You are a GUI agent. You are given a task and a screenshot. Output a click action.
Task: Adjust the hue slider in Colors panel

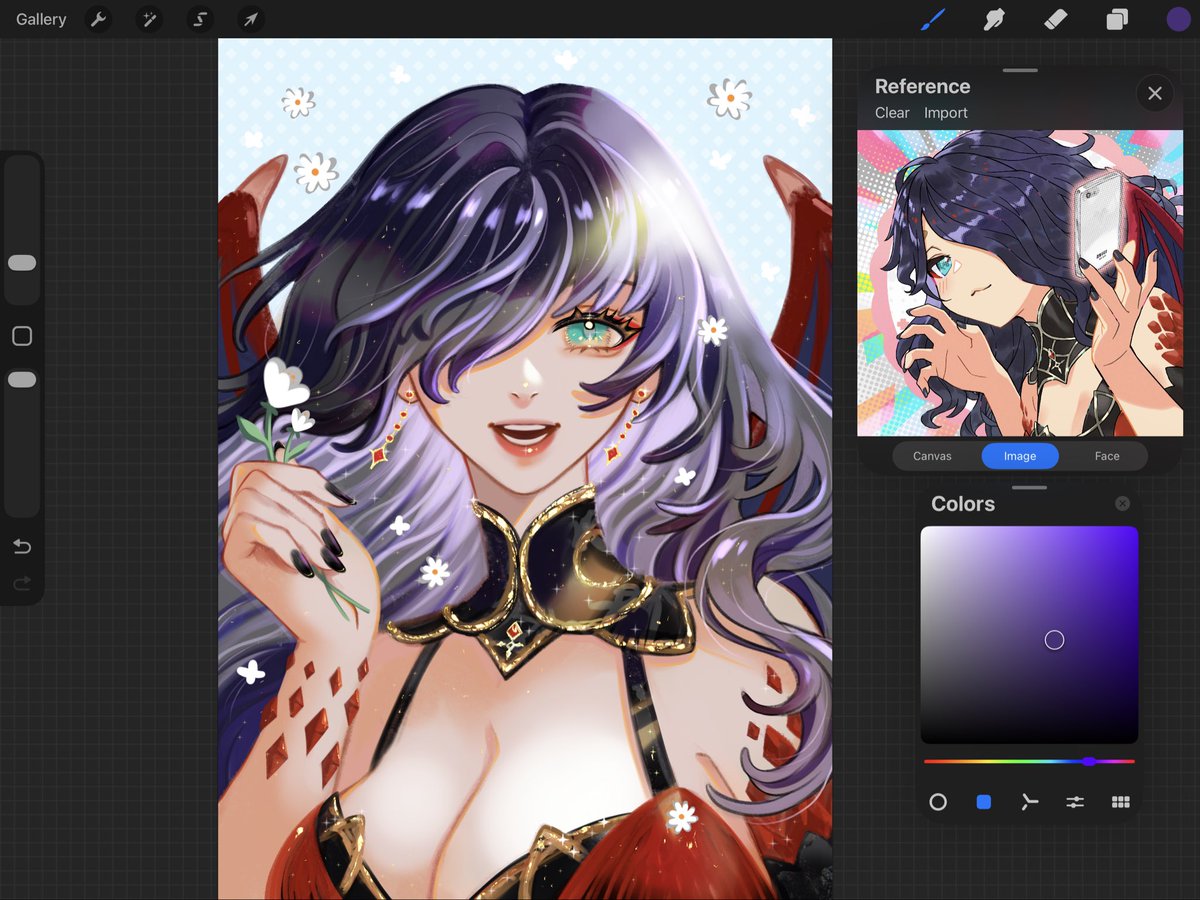tap(1089, 761)
